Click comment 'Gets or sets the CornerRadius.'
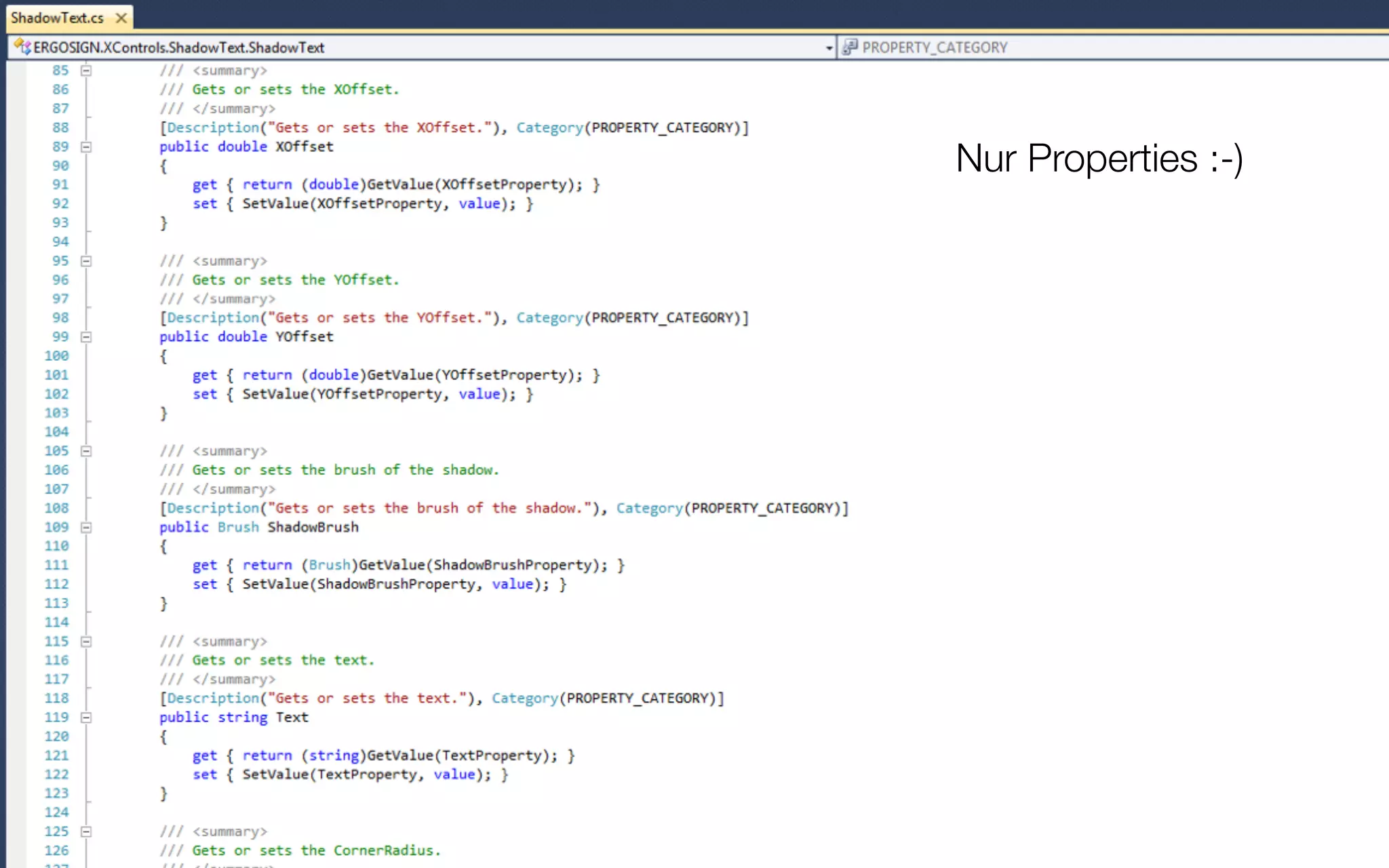Viewport: 1389px width, 868px height. pos(300,850)
